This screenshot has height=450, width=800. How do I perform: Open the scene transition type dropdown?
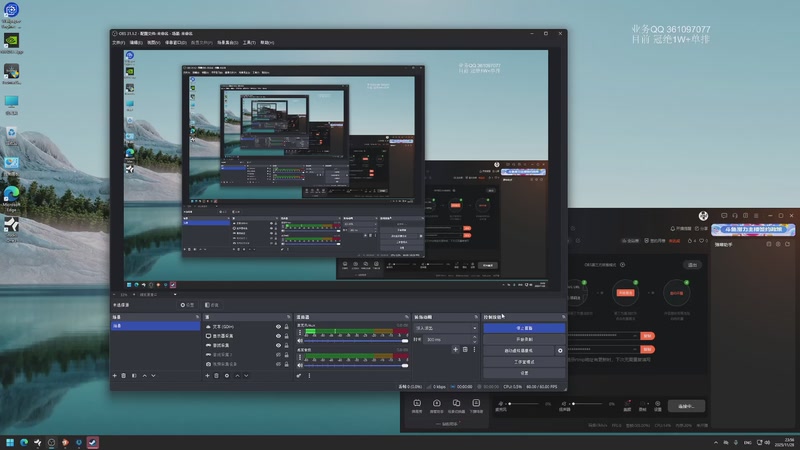click(x=446, y=328)
